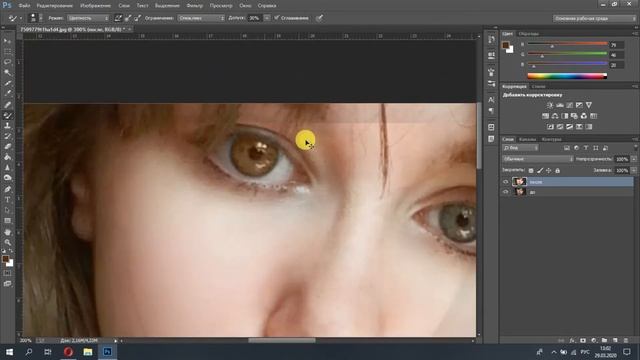This screenshot has height=360, width=640.
Task: Select the Rectangular Marquee tool
Action: point(7,51)
